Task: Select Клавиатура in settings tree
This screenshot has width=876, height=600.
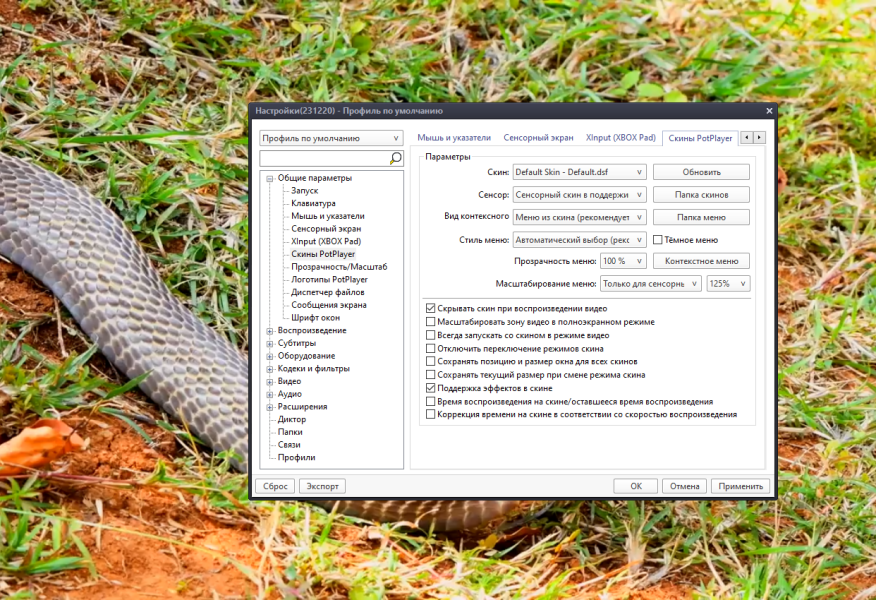Action: coord(313,203)
